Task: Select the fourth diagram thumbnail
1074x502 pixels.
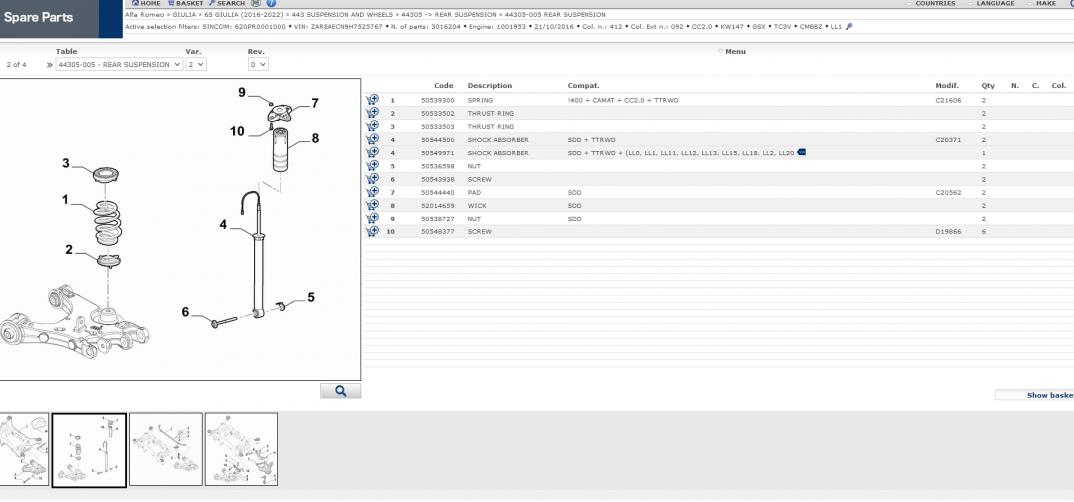Action: (x=241, y=449)
